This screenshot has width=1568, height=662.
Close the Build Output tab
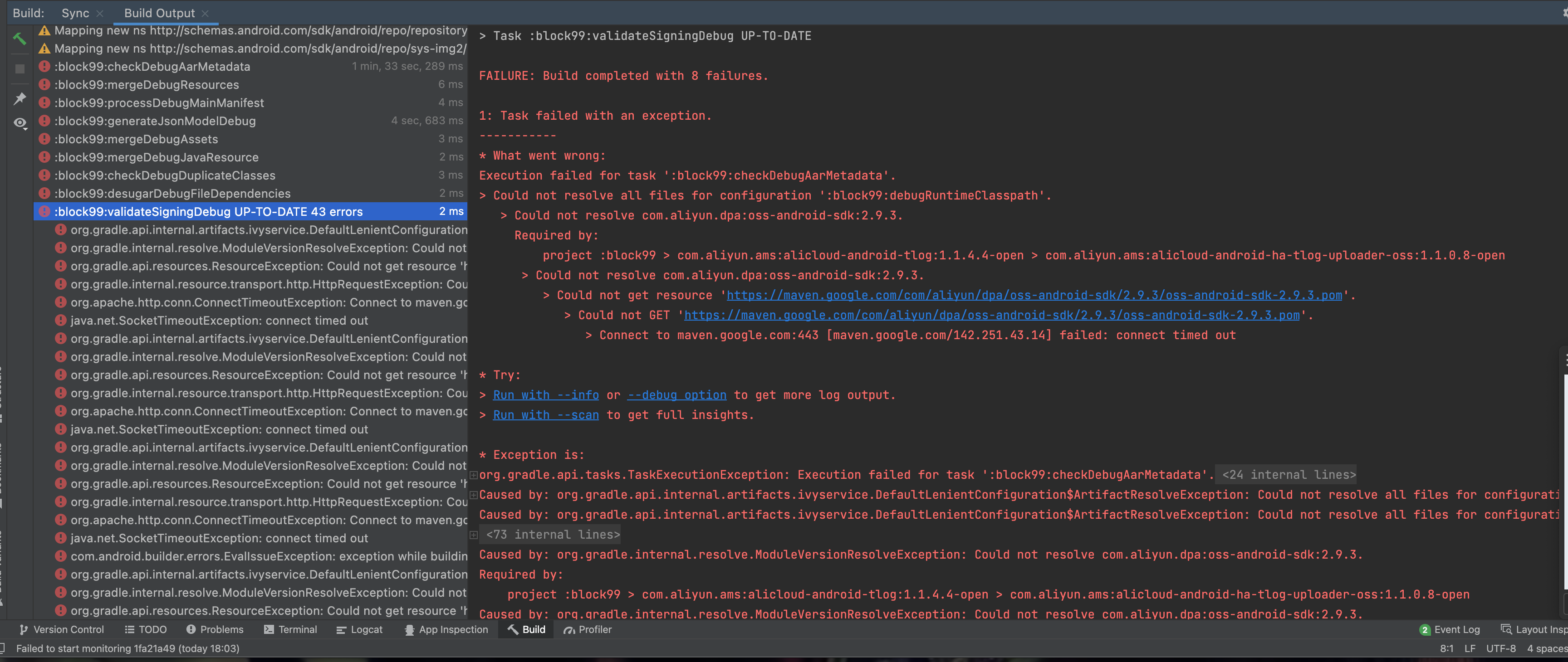click(x=205, y=14)
